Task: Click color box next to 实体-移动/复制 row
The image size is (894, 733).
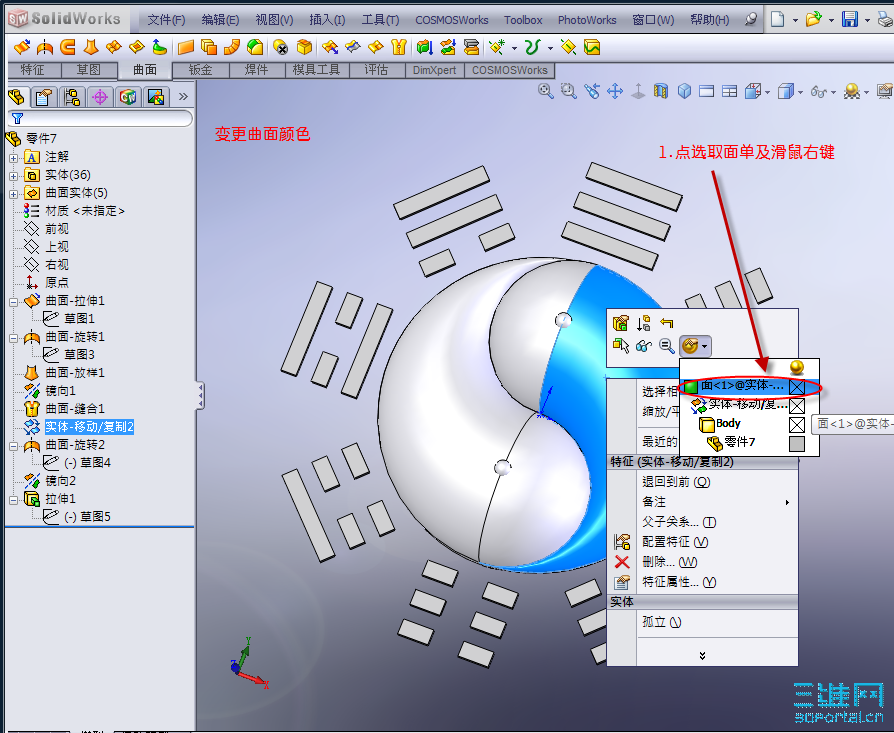Action: click(797, 406)
